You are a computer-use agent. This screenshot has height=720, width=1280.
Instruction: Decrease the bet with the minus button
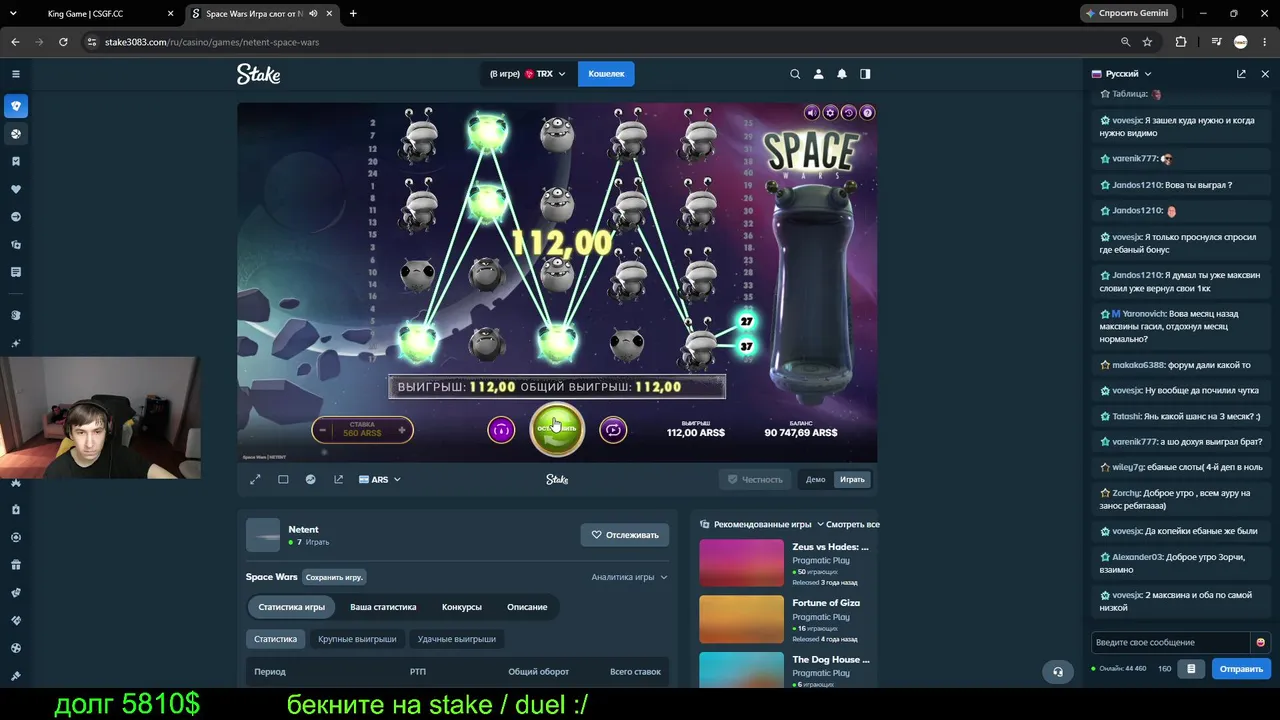click(x=322, y=431)
